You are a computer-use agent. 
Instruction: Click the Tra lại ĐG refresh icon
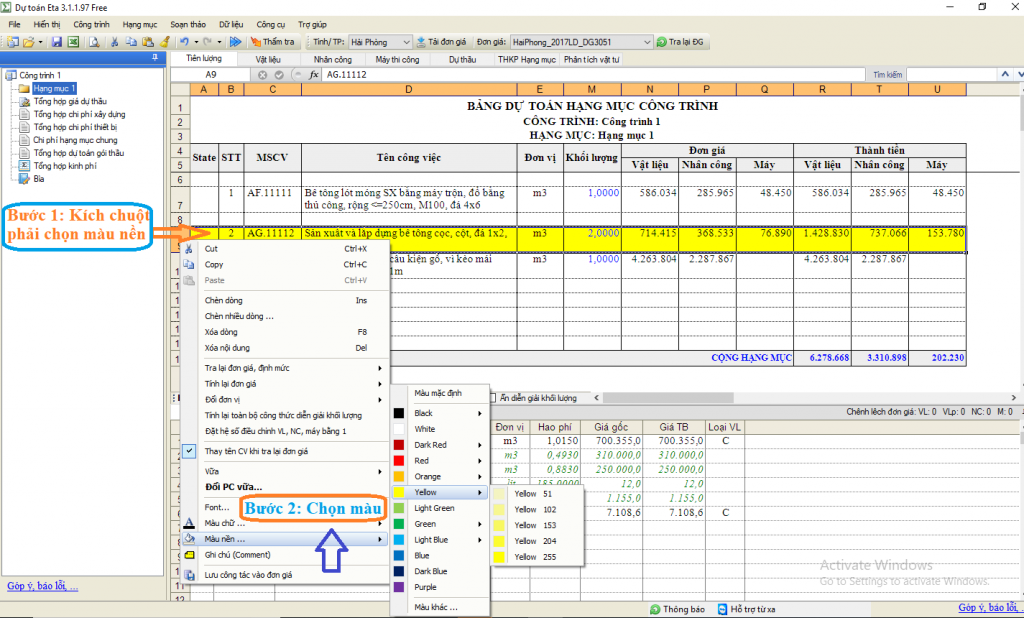pyautogui.click(x=662, y=42)
